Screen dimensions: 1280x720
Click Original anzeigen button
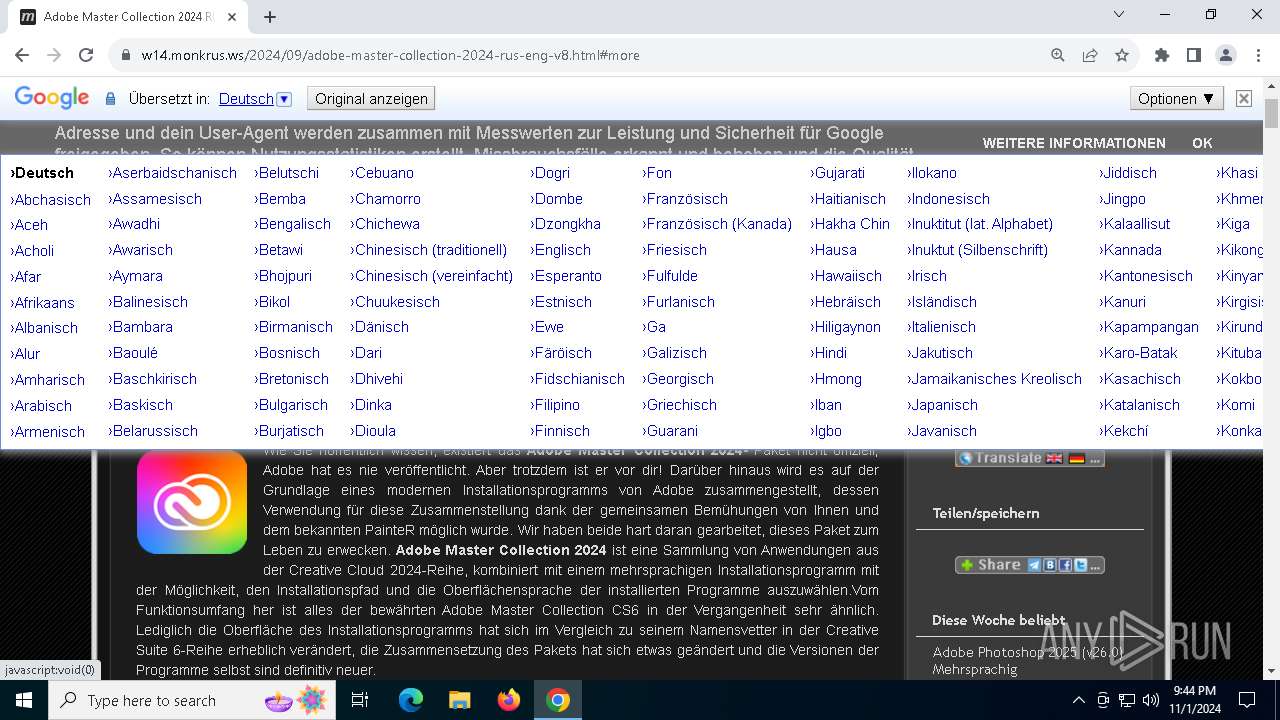click(371, 99)
